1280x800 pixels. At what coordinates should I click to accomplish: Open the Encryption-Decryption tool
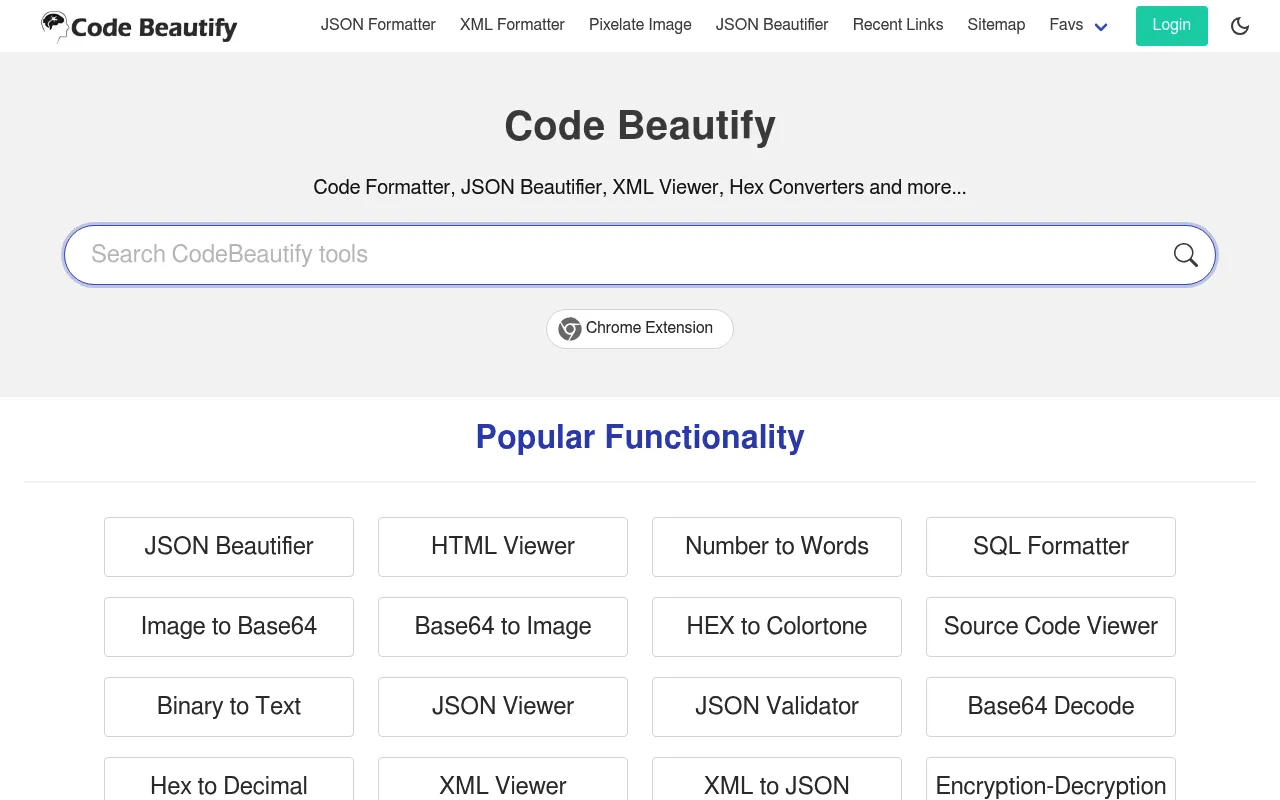[1051, 780]
